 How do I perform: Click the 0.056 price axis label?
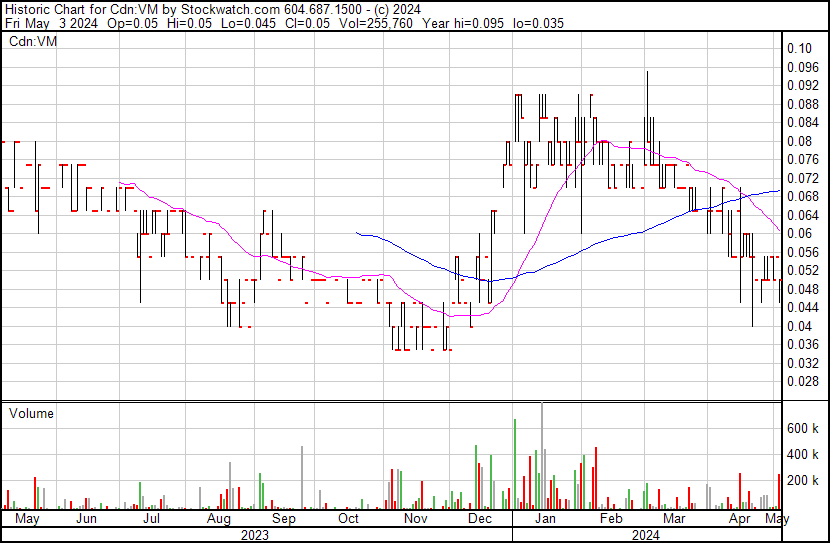(803, 252)
